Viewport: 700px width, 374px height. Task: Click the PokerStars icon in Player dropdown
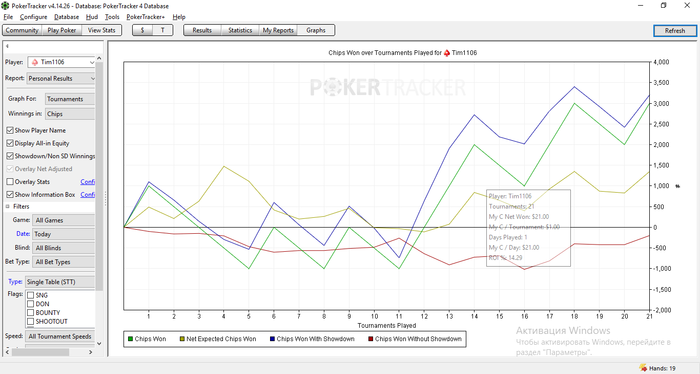35,62
